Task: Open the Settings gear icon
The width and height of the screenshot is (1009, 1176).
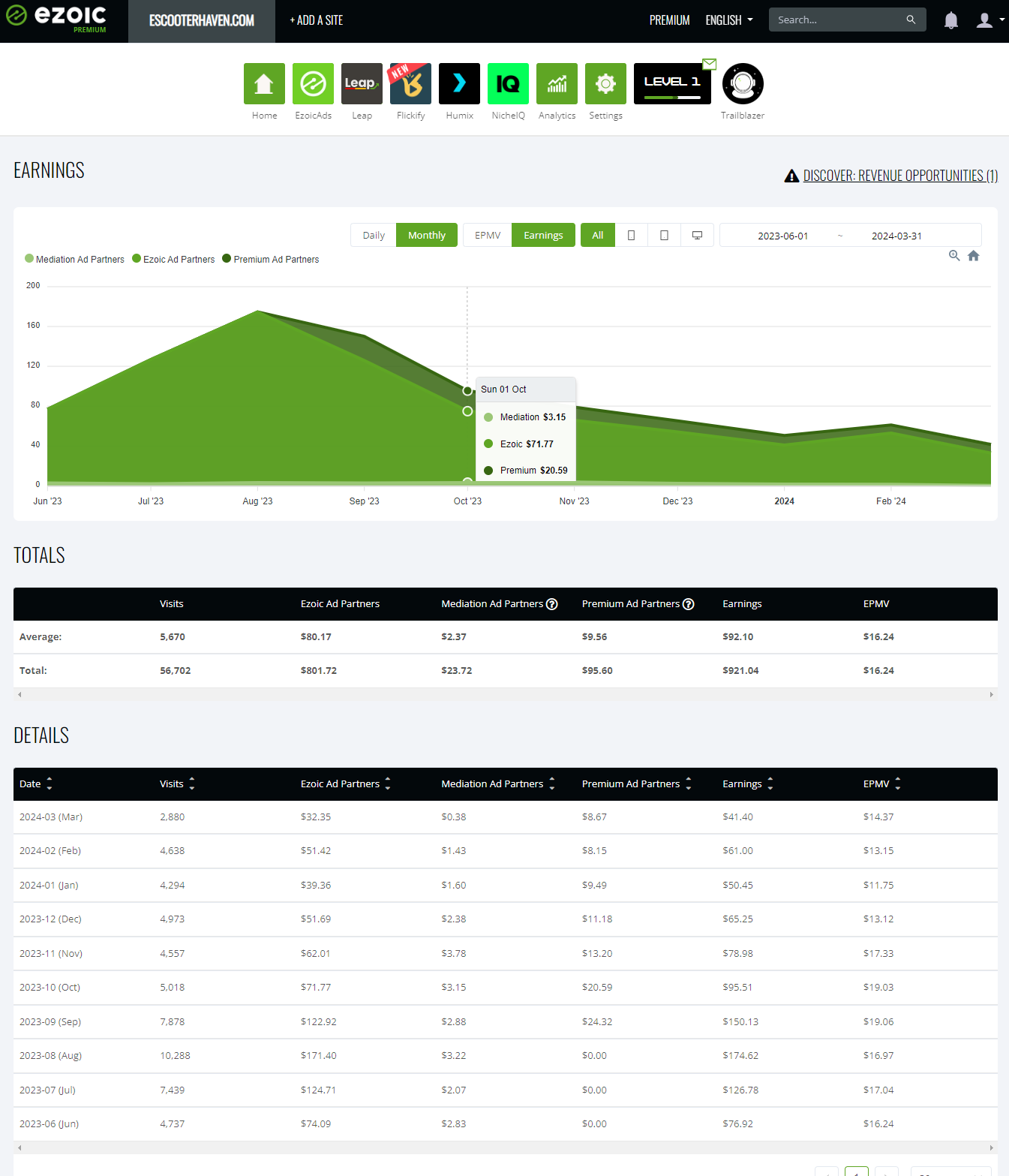Action: click(x=605, y=83)
